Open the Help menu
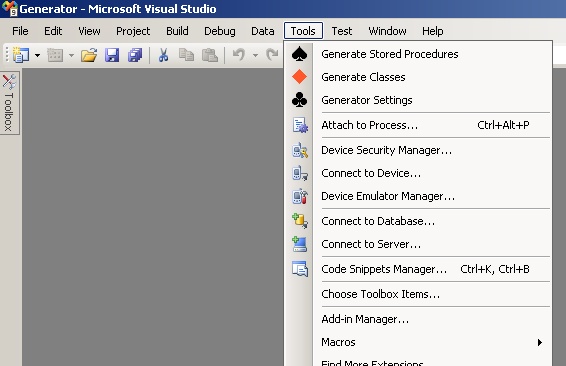The image size is (566, 366). tap(432, 31)
